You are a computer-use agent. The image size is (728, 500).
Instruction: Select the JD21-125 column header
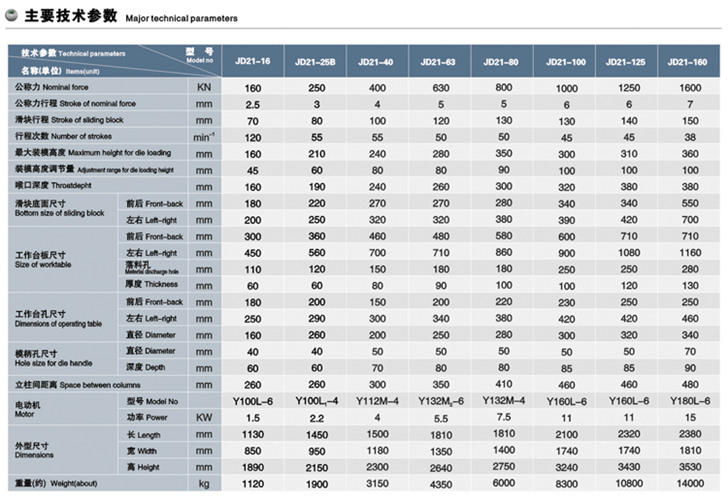(x=626, y=61)
